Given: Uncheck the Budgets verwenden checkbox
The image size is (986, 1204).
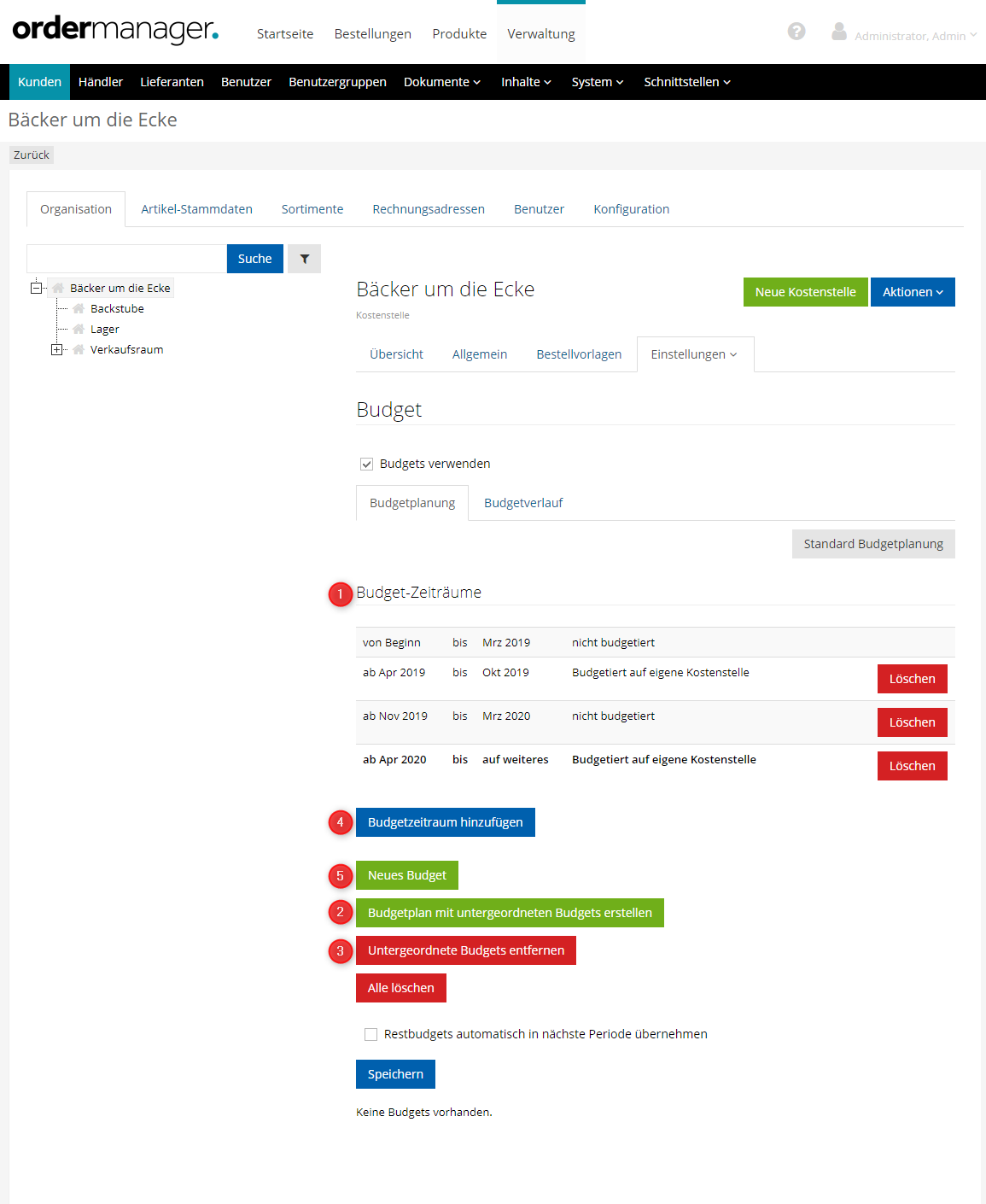Looking at the screenshot, I should 367,465.
